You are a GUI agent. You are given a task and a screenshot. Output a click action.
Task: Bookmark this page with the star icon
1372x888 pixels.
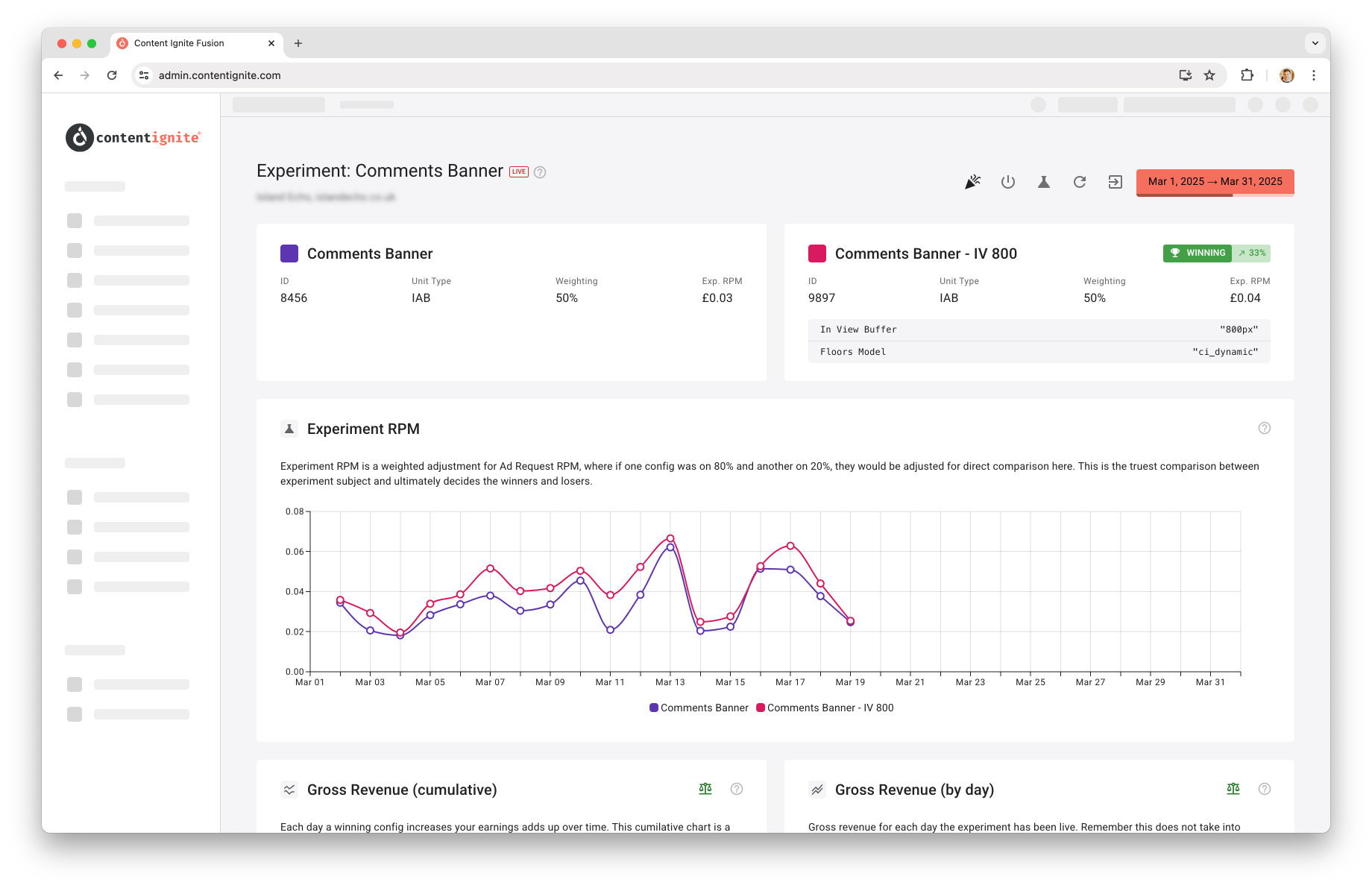[x=1209, y=75]
